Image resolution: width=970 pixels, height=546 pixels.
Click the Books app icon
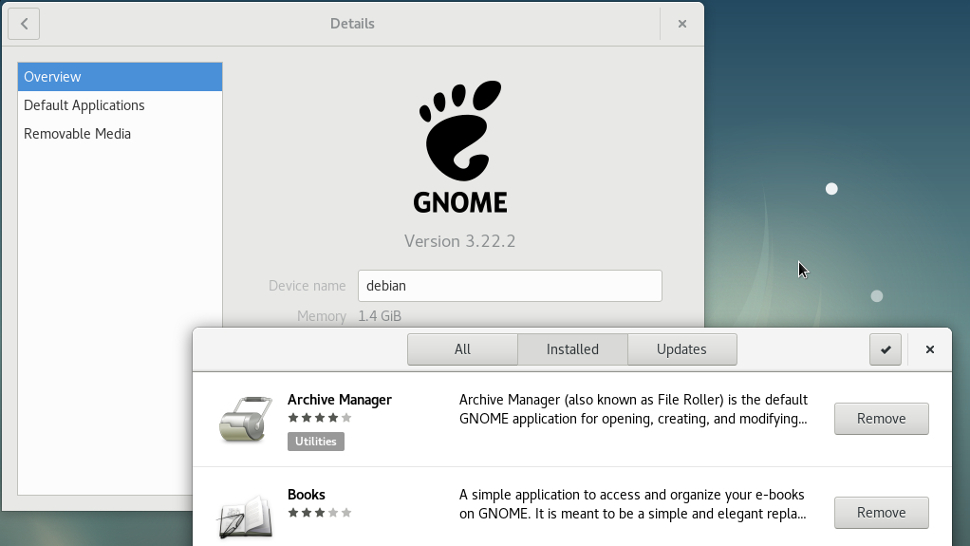(x=245, y=515)
